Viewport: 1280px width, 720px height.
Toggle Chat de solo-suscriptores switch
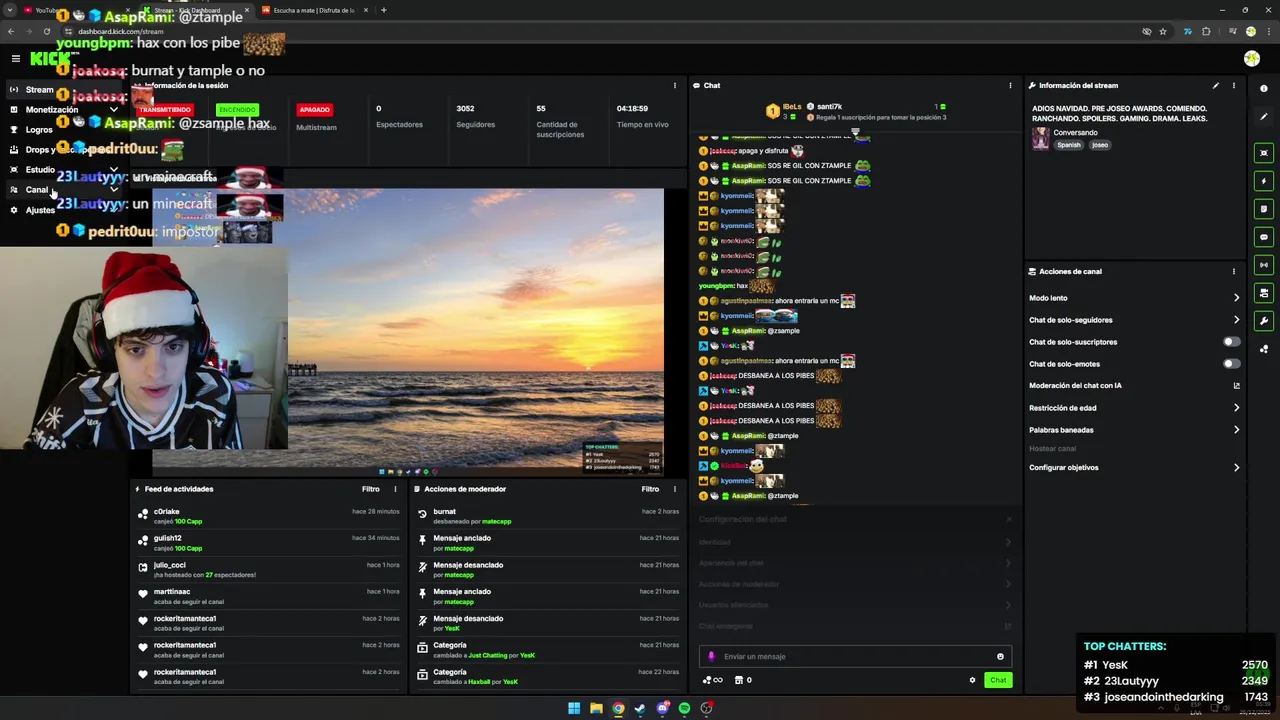point(1232,342)
